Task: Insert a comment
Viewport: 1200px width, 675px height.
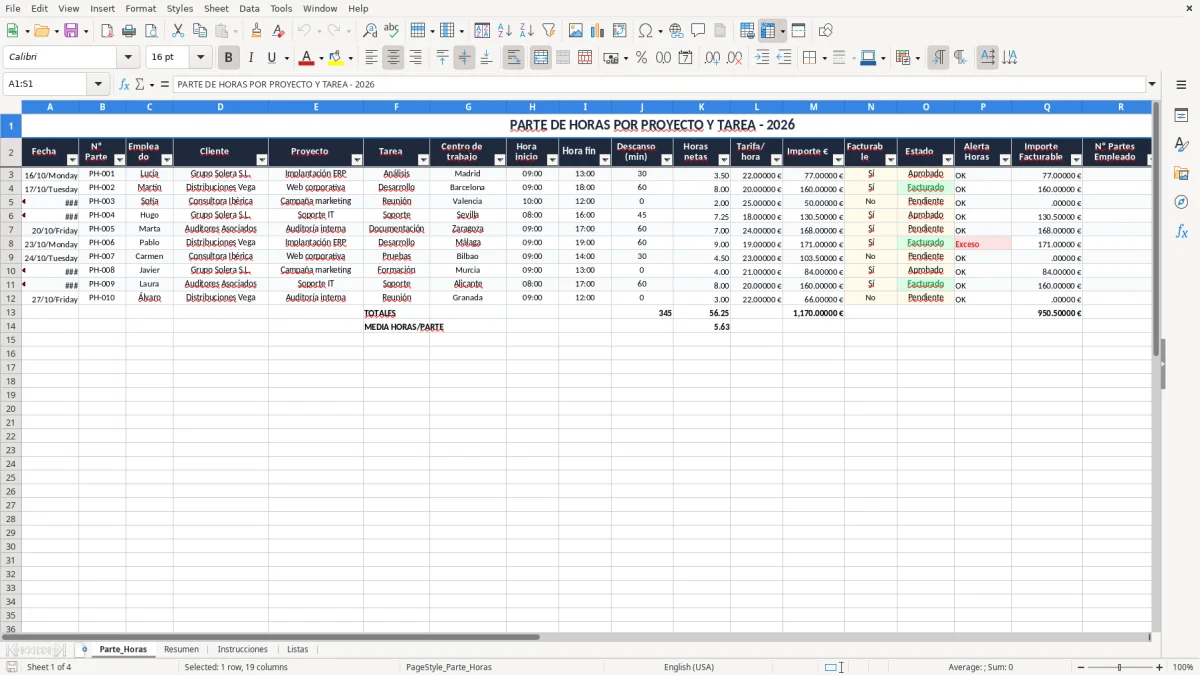Action: point(698,31)
